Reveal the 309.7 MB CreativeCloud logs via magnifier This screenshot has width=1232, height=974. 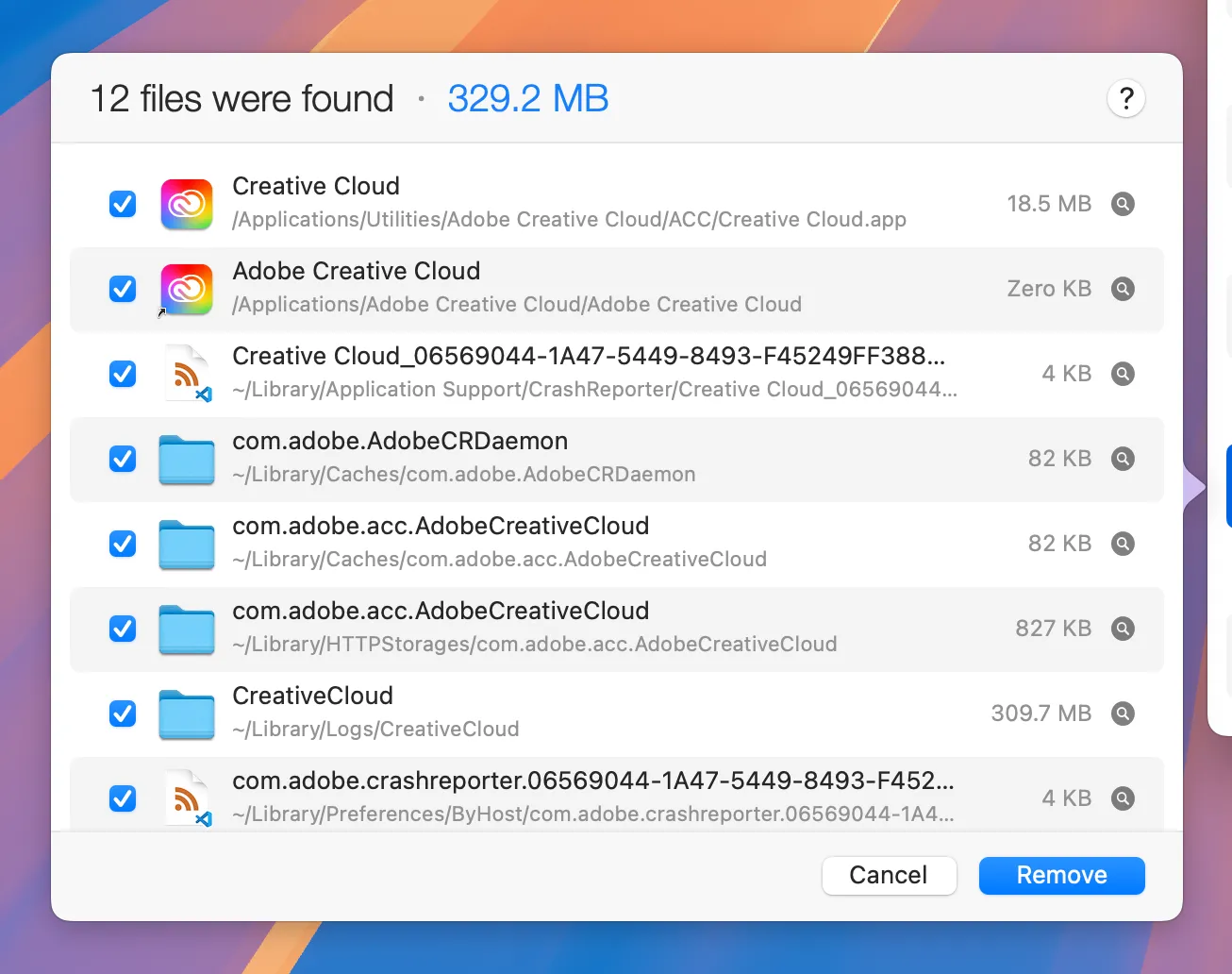click(1123, 714)
